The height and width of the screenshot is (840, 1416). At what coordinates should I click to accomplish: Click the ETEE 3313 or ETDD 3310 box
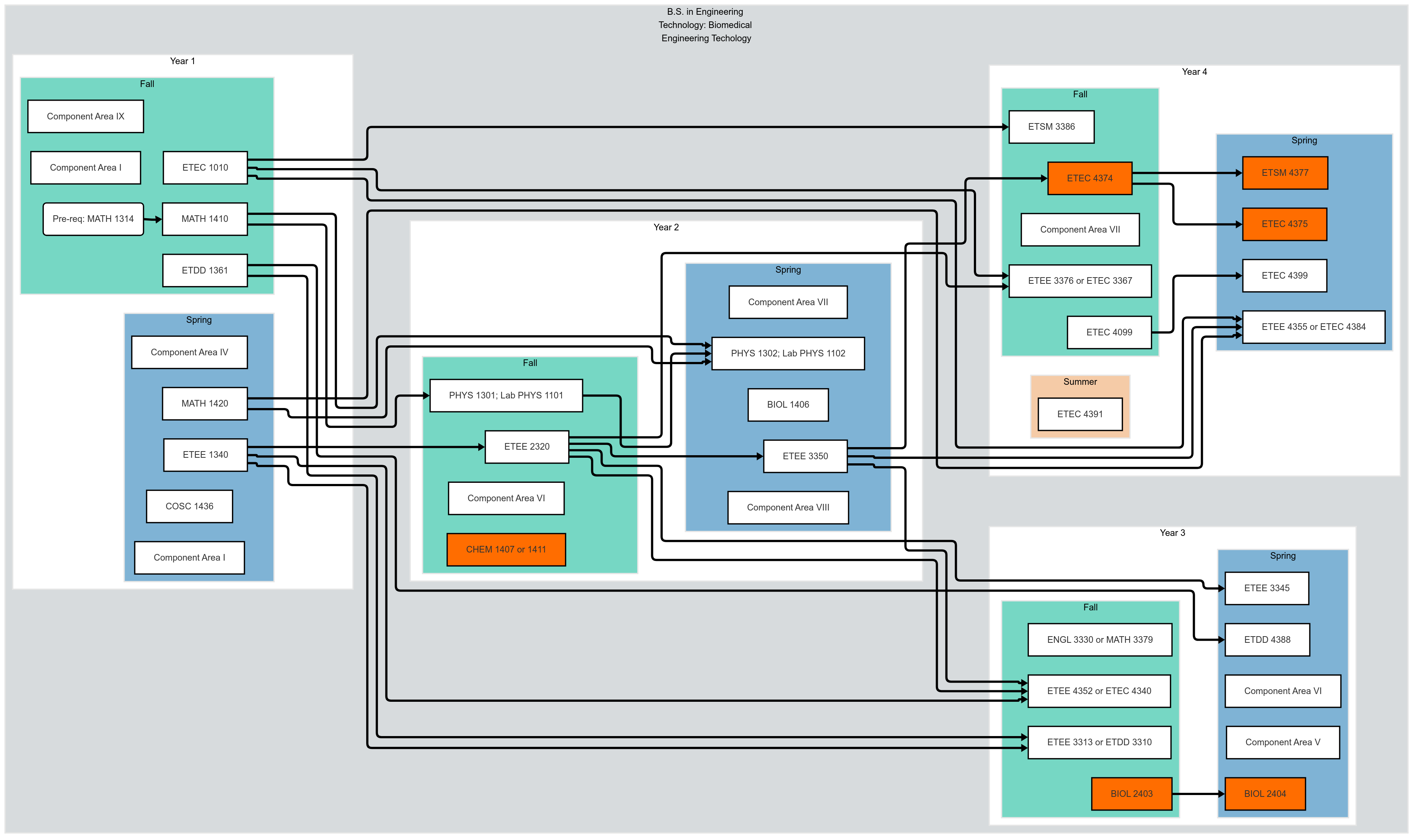click(1100, 742)
